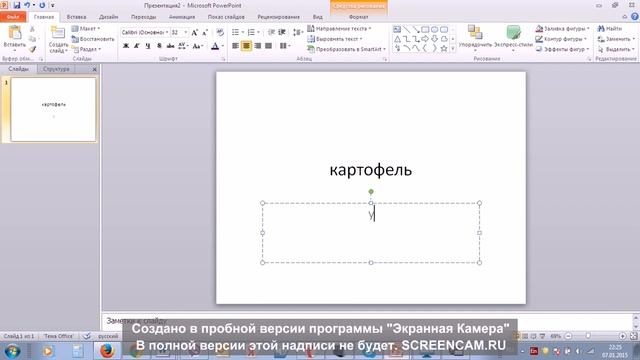Switch to the Формат tab
The height and width of the screenshot is (360, 640).
(358, 17)
